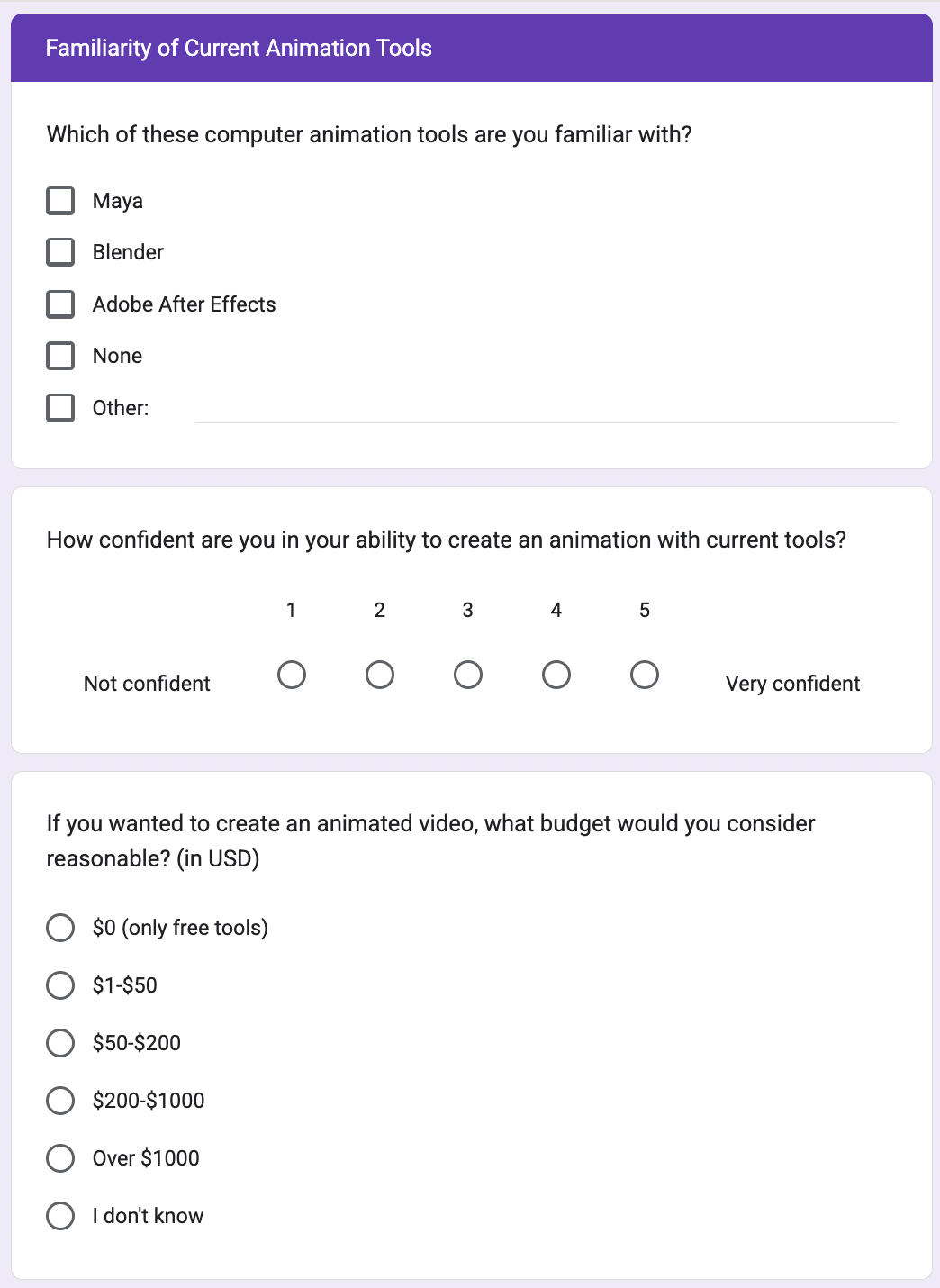Select the I don't know option
This screenshot has width=940, height=1288.
[x=60, y=1216]
